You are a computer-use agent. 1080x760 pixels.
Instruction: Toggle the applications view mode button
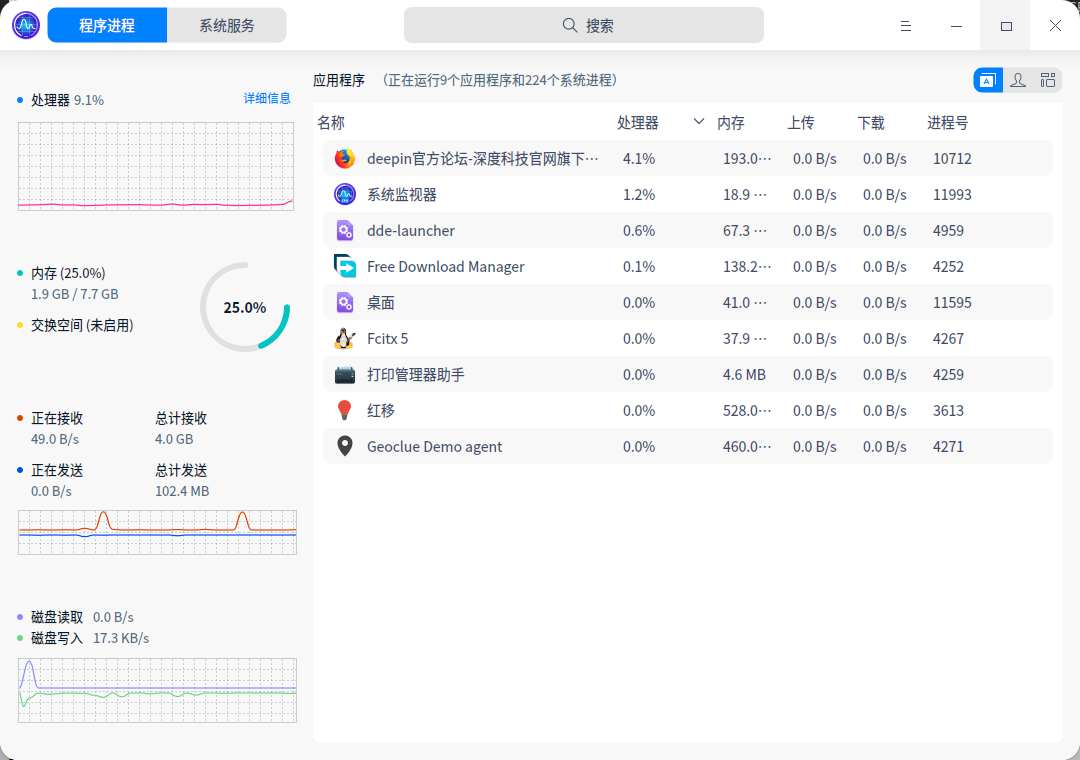tap(988, 79)
